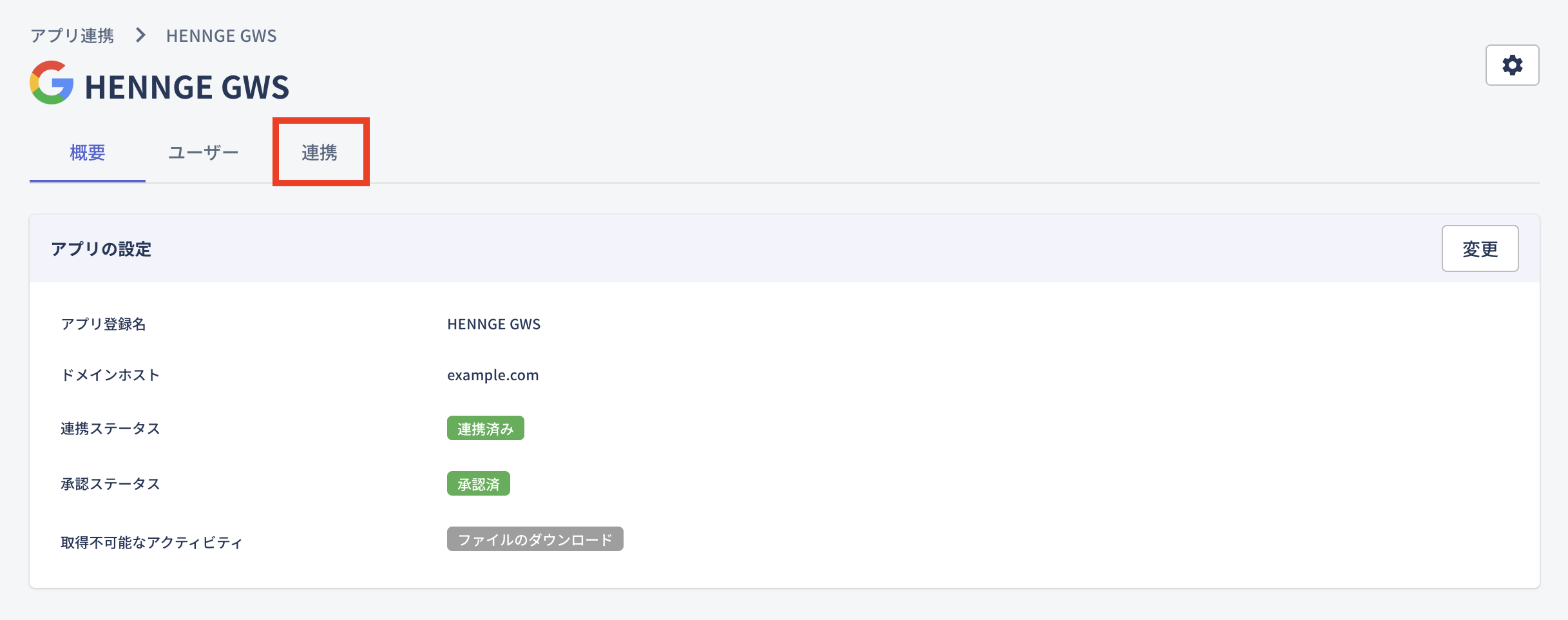The image size is (1568, 620).
Task: Click the HENNGE GWS app name value
Action: pyautogui.click(x=494, y=324)
